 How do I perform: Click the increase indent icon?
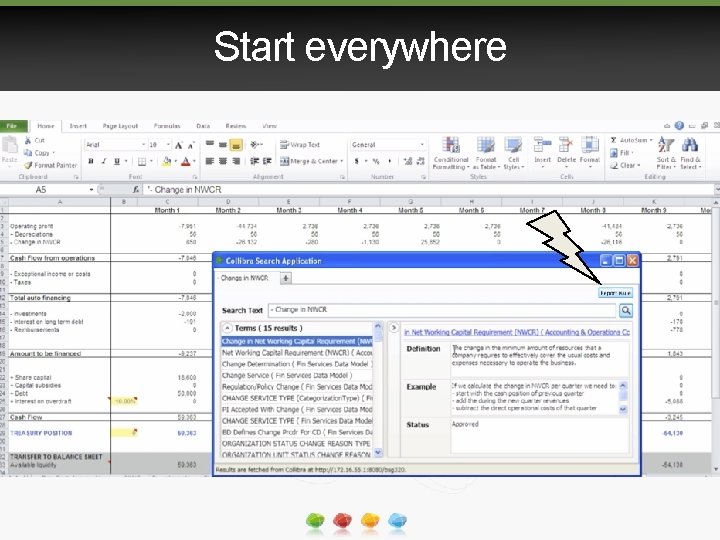[x=267, y=161]
